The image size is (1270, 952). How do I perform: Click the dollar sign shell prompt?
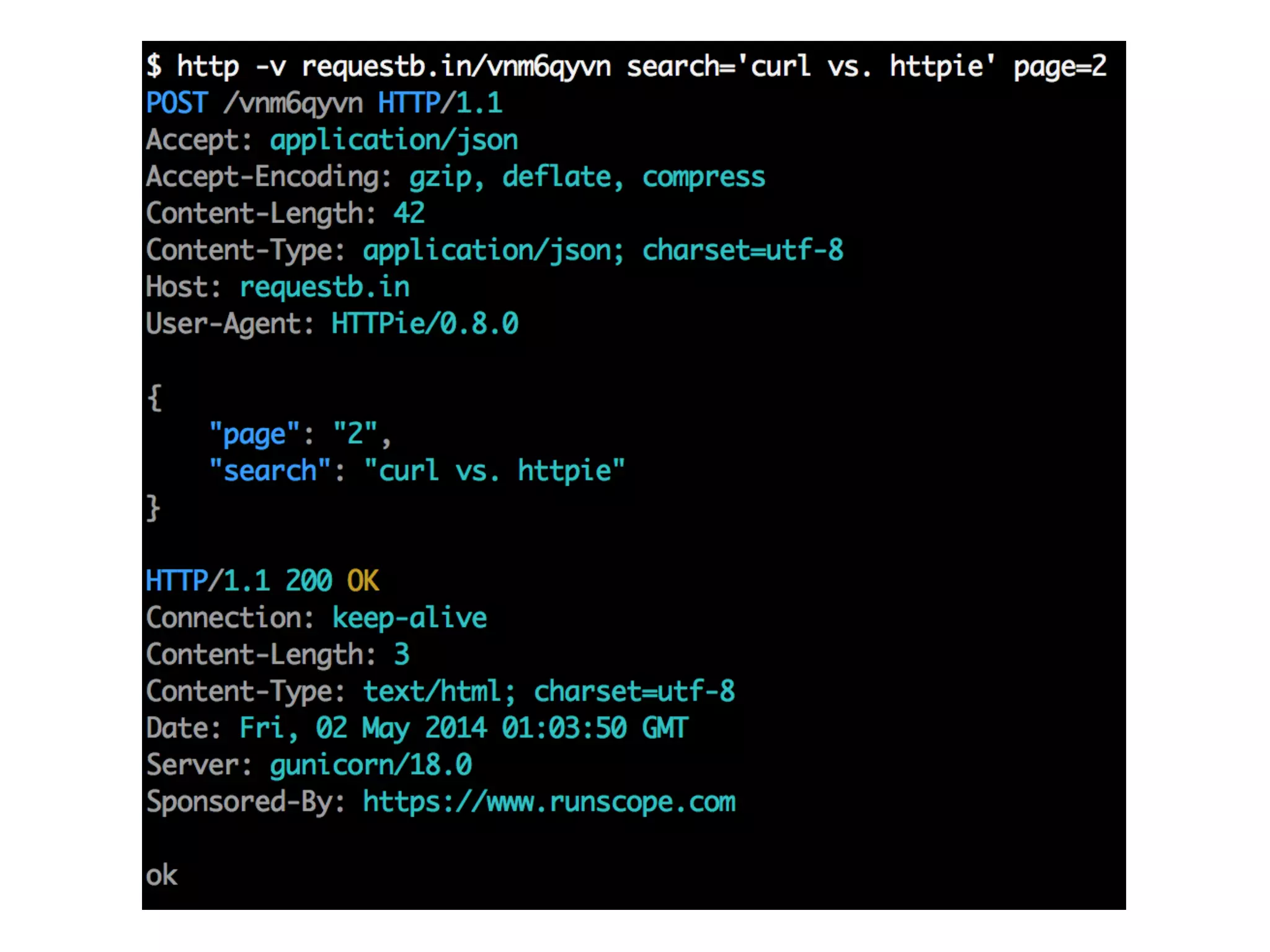pos(154,66)
